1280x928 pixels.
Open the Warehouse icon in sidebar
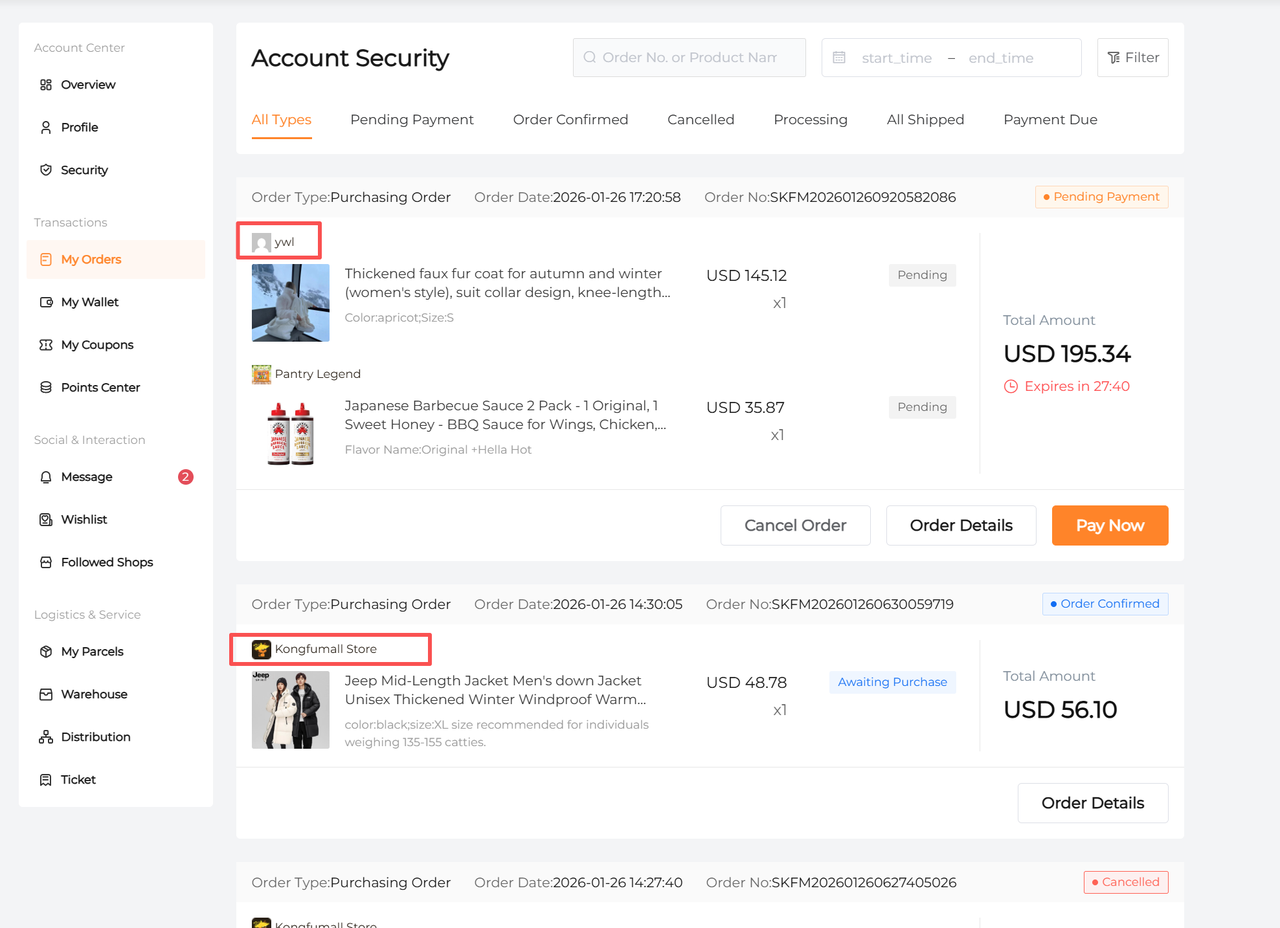[46, 694]
